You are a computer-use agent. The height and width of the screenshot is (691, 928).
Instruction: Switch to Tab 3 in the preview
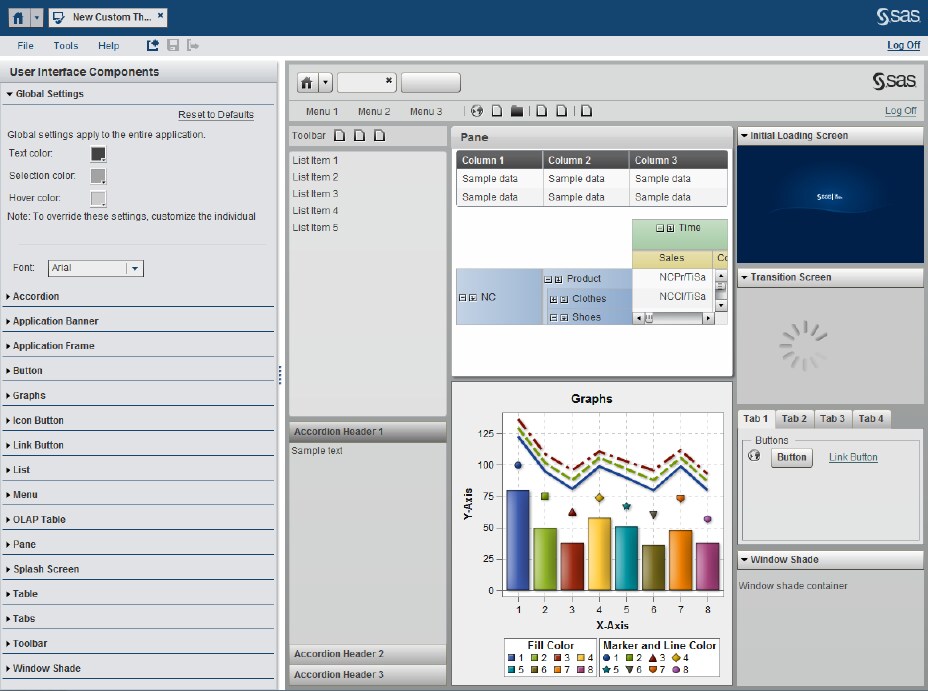(834, 418)
